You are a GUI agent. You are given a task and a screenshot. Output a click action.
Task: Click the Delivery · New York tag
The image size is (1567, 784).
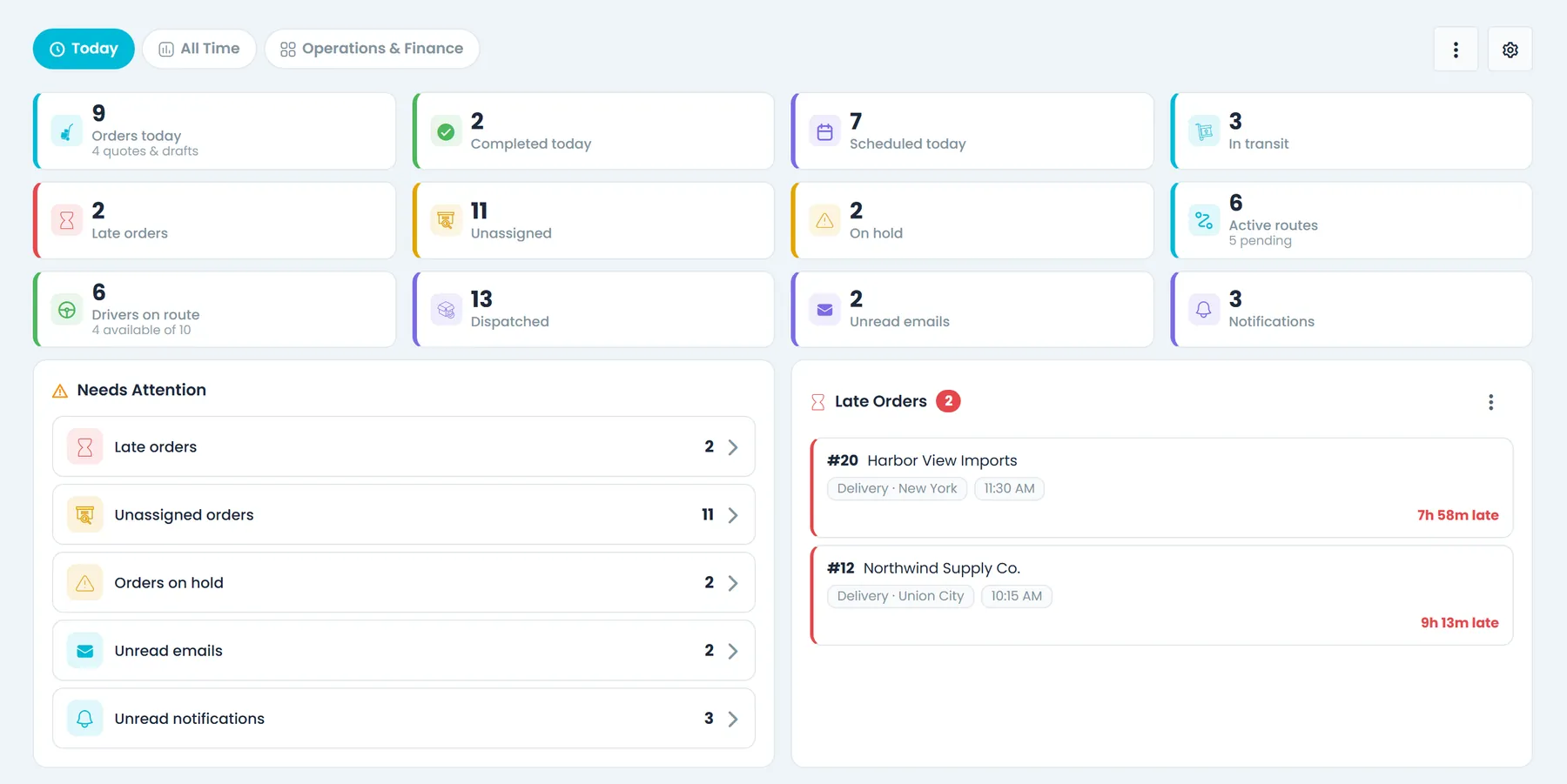897,489
